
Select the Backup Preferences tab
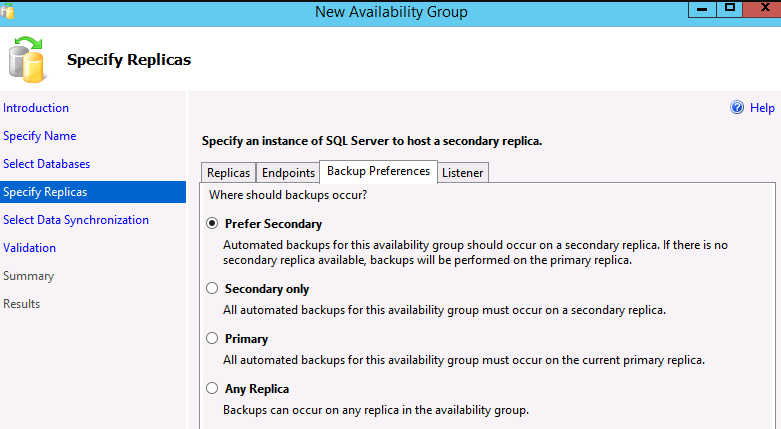378,171
